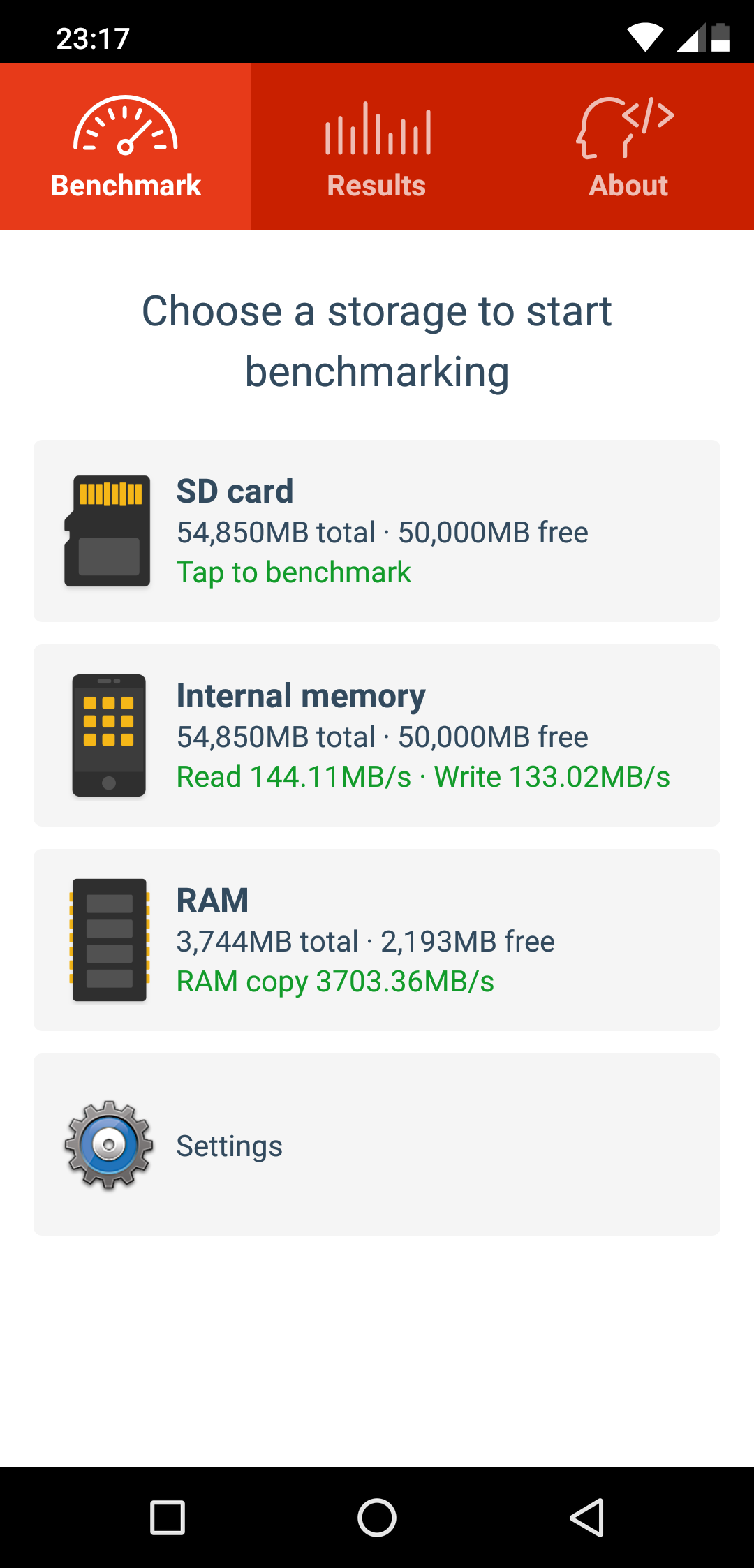754x1568 pixels.
Task: Open the Settings label
Action: pos(229,1146)
